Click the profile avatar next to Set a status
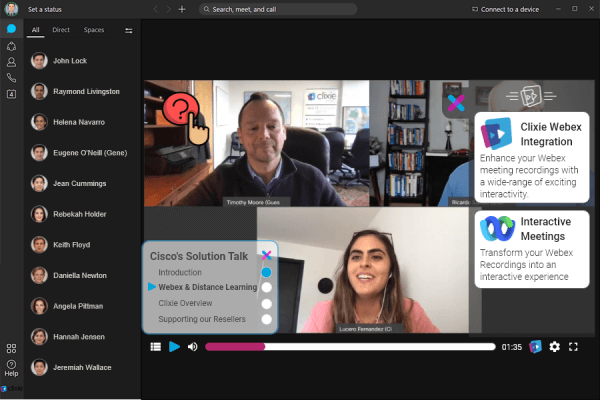The height and width of the screenshot is (400, 600). pyautogui.click(x=11, y=9)
